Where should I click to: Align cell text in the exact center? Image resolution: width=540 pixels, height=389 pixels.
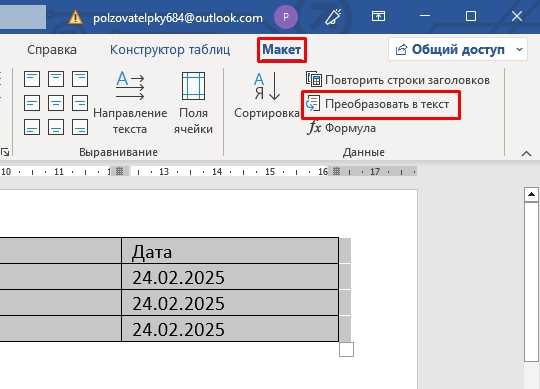click(x=56, y=103)
